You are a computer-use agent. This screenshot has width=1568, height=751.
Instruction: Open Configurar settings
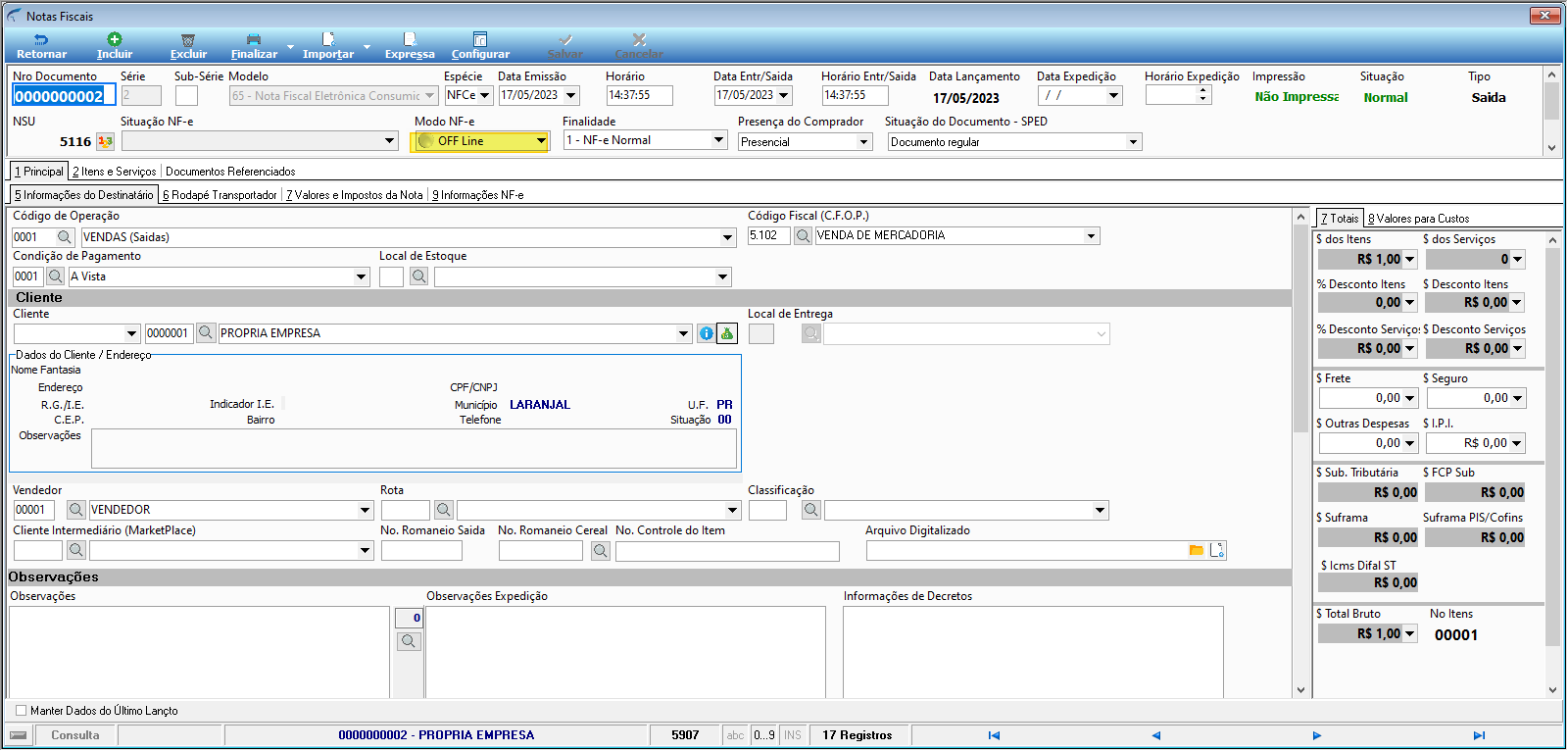(x=480, y=46)
